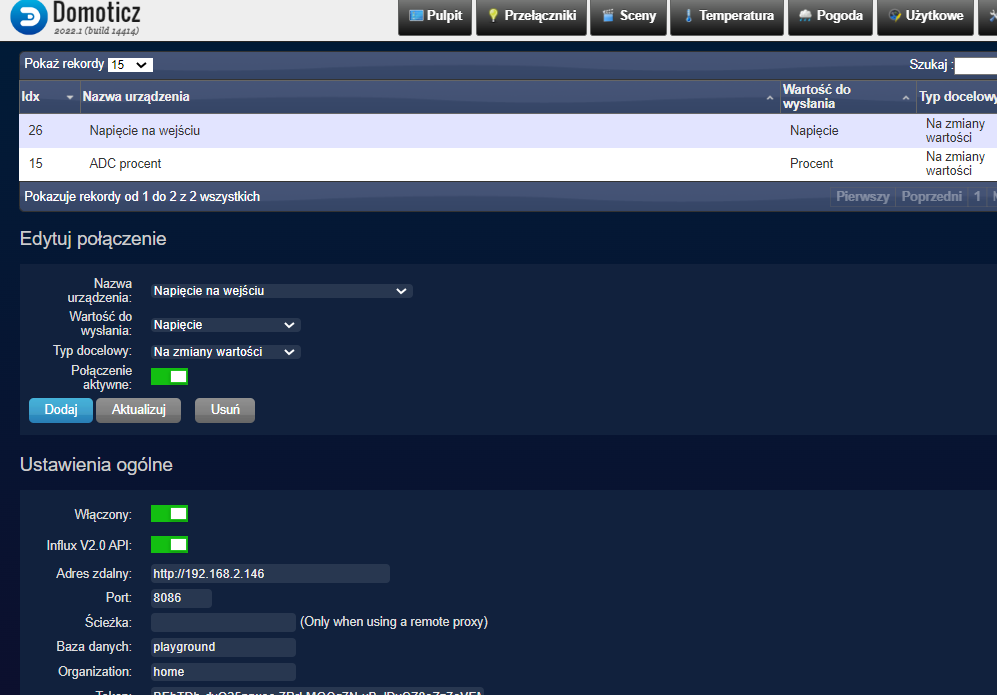
Task: Open the Pulpit dashboard tab
Action: pos(435,17)
